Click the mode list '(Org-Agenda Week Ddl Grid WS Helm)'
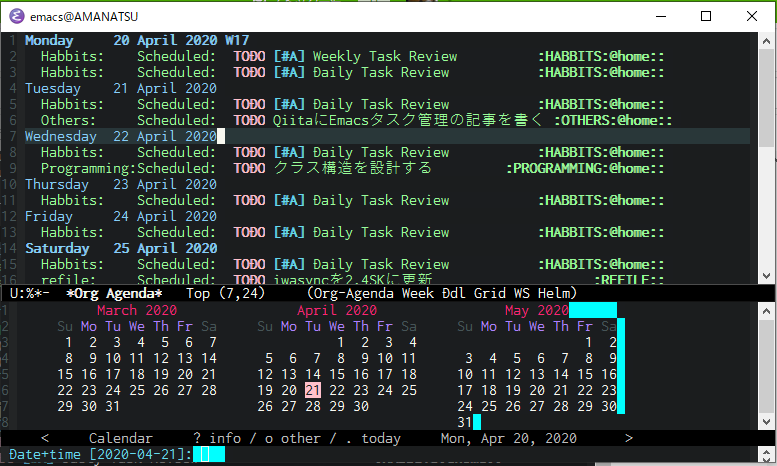777x466 pixels. [442, 293]
